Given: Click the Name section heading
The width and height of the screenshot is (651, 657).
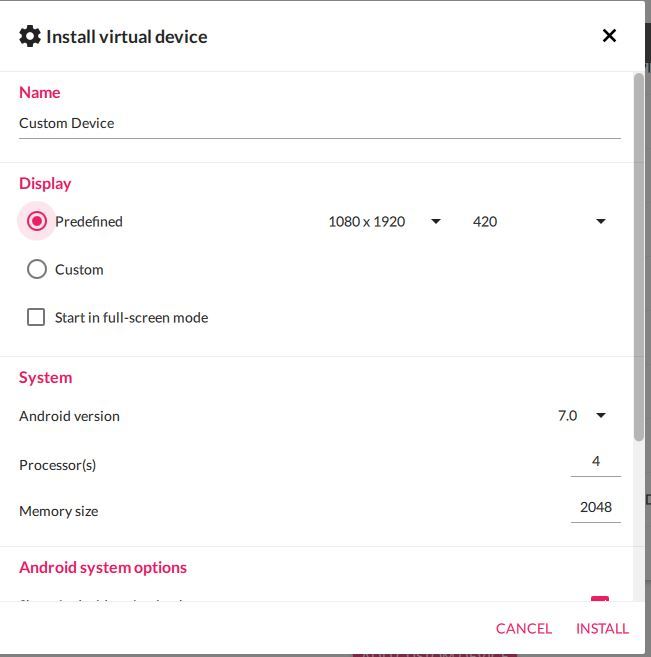Looking at the screenshot, I should coord(40,92).
